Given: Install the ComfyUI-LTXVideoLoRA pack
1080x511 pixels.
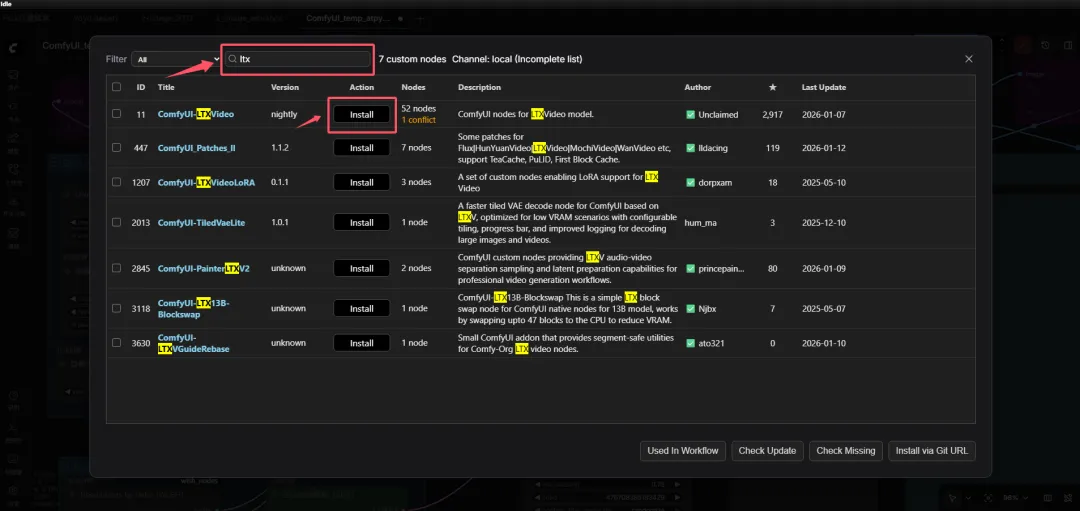Looking at the screenshot, I should (x=362, y=182).
